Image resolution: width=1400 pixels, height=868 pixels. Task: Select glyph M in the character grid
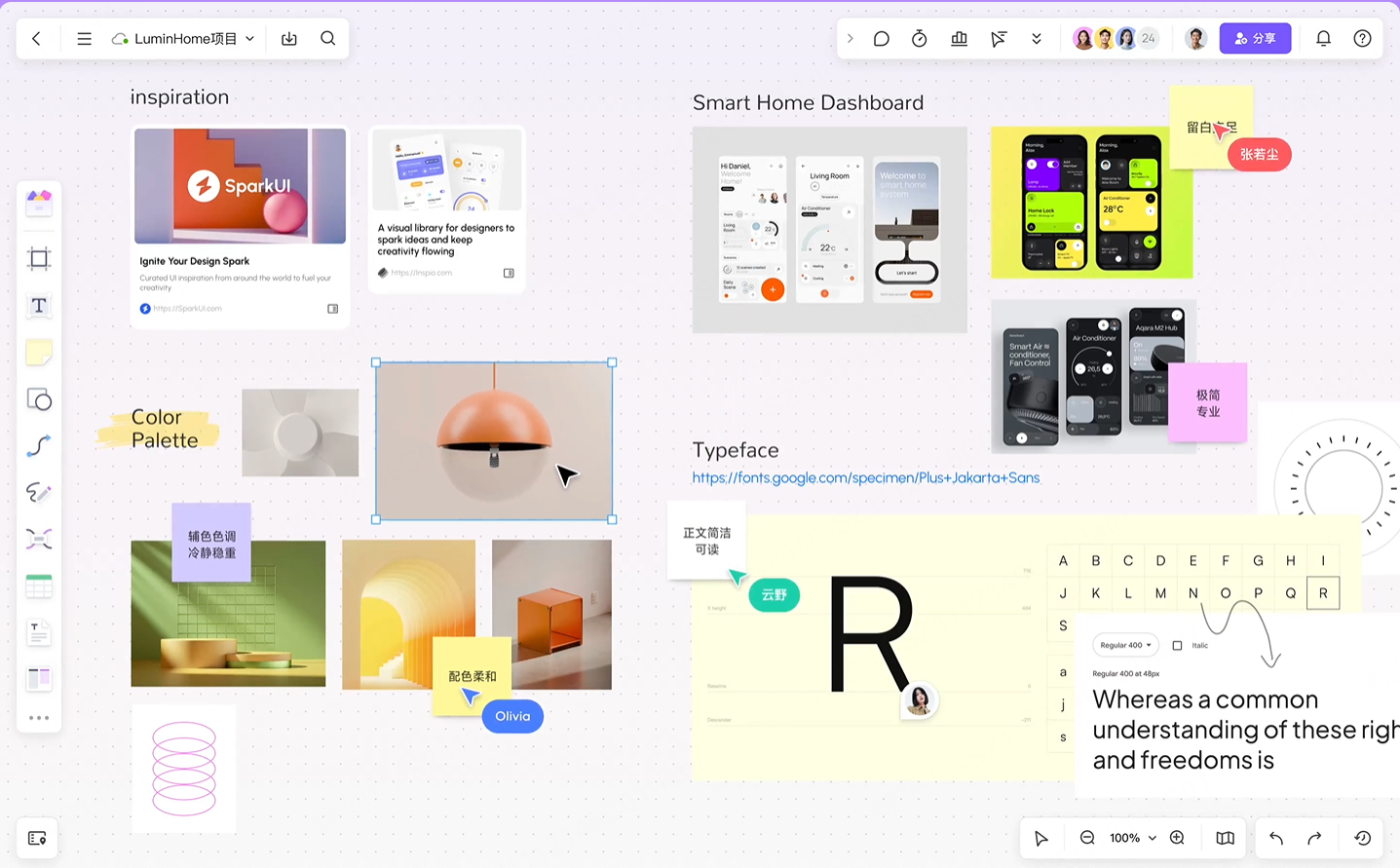pos(1160,592)
